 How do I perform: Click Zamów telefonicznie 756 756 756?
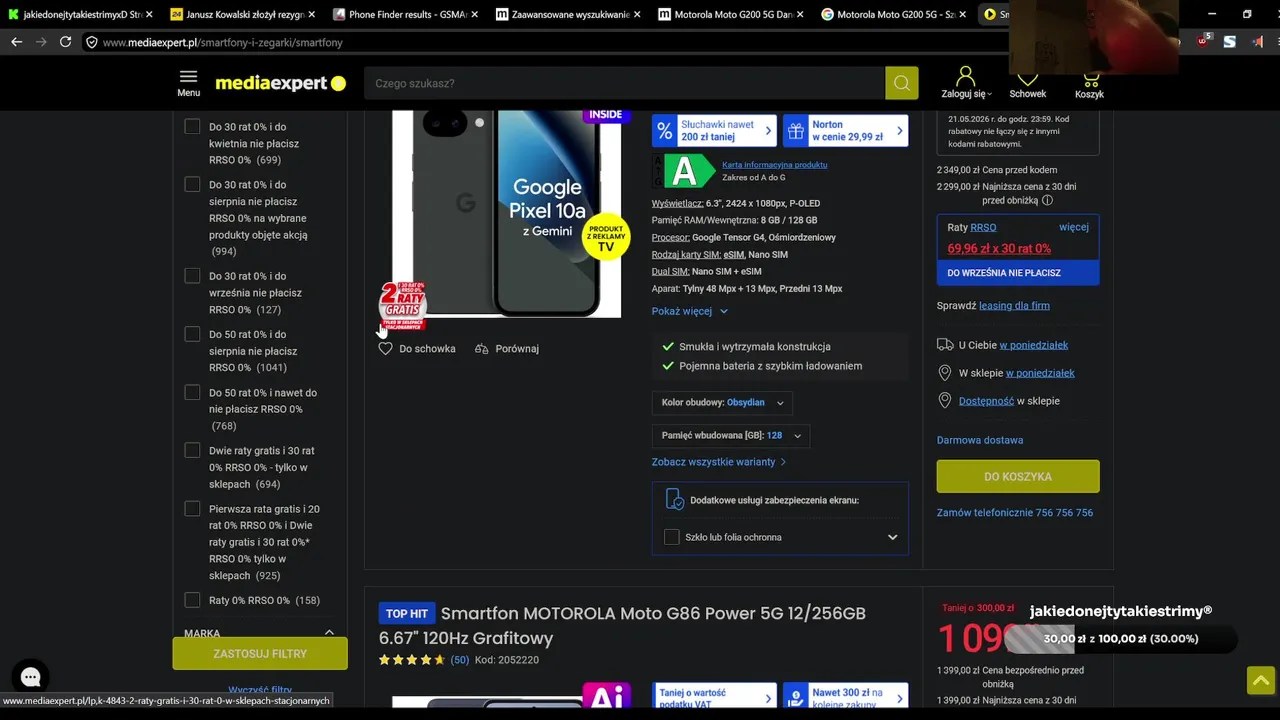pos(1015,513)
